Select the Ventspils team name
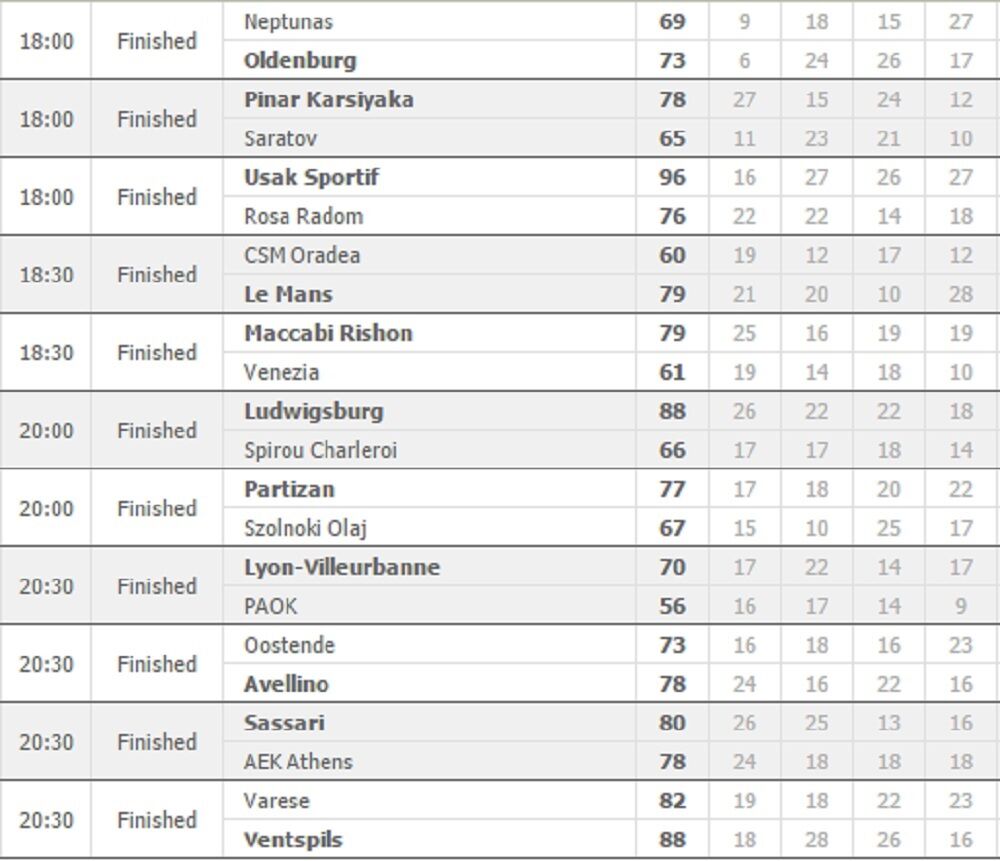 point(293,841)
